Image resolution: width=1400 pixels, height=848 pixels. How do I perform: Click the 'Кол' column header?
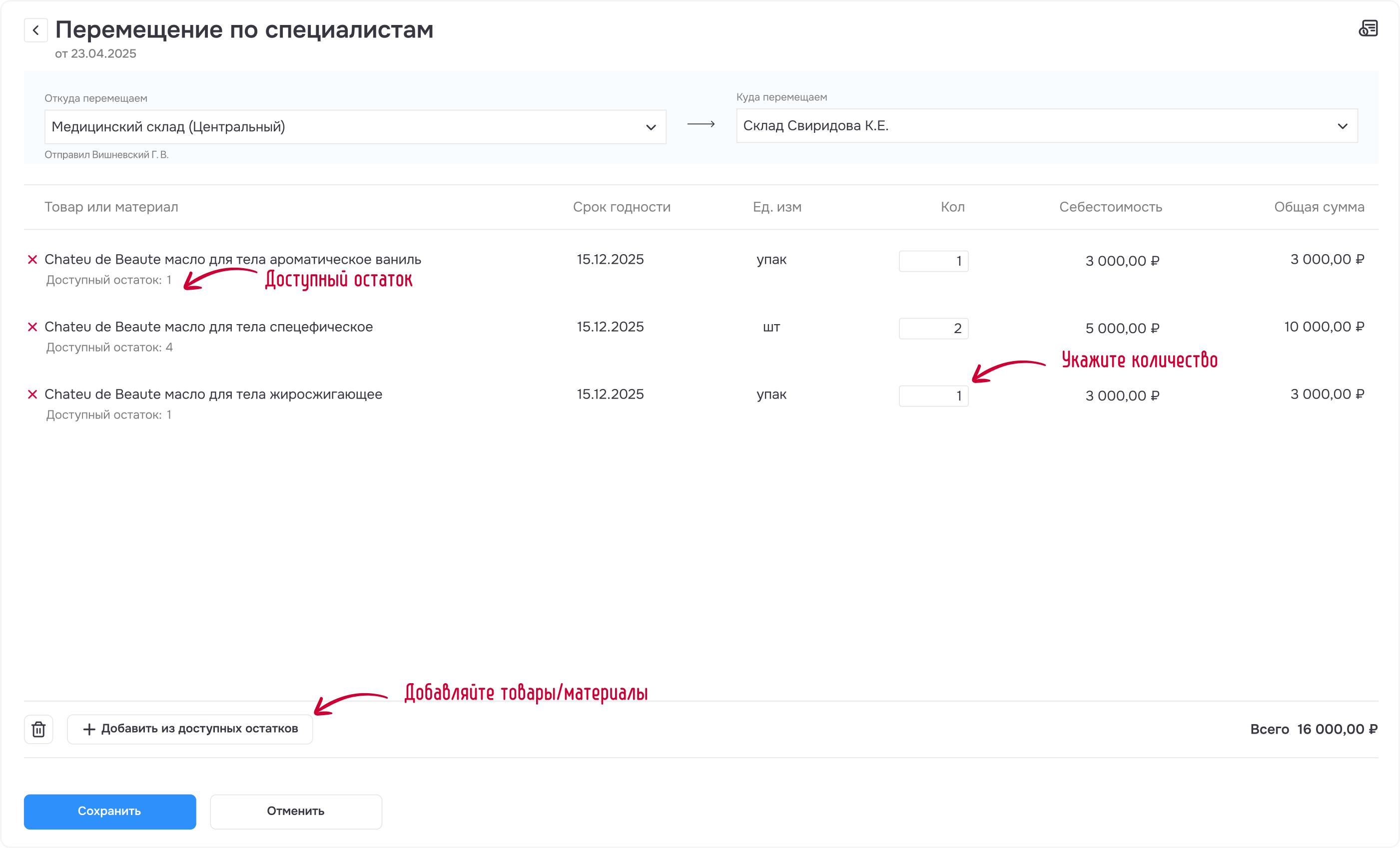coord(953,207)
